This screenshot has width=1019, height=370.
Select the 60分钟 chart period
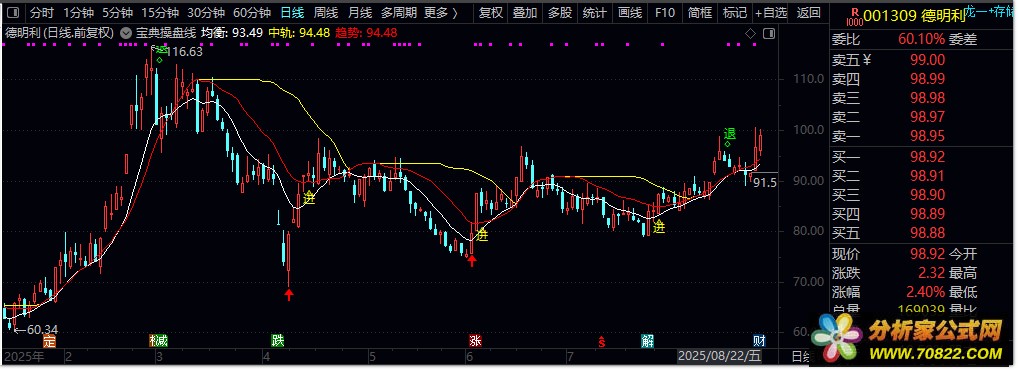click(x=252, y=12)
